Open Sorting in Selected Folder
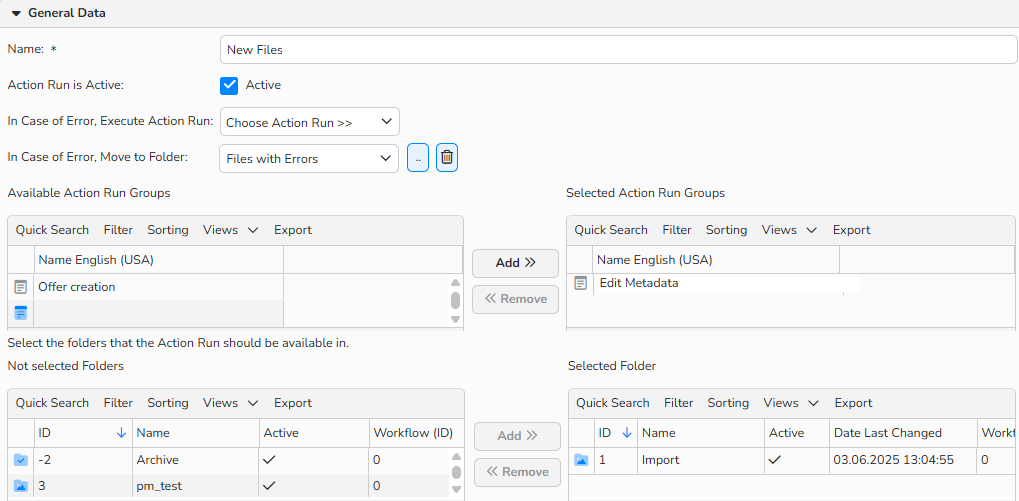Screen dimensions: 1019x501 [728, 403]
